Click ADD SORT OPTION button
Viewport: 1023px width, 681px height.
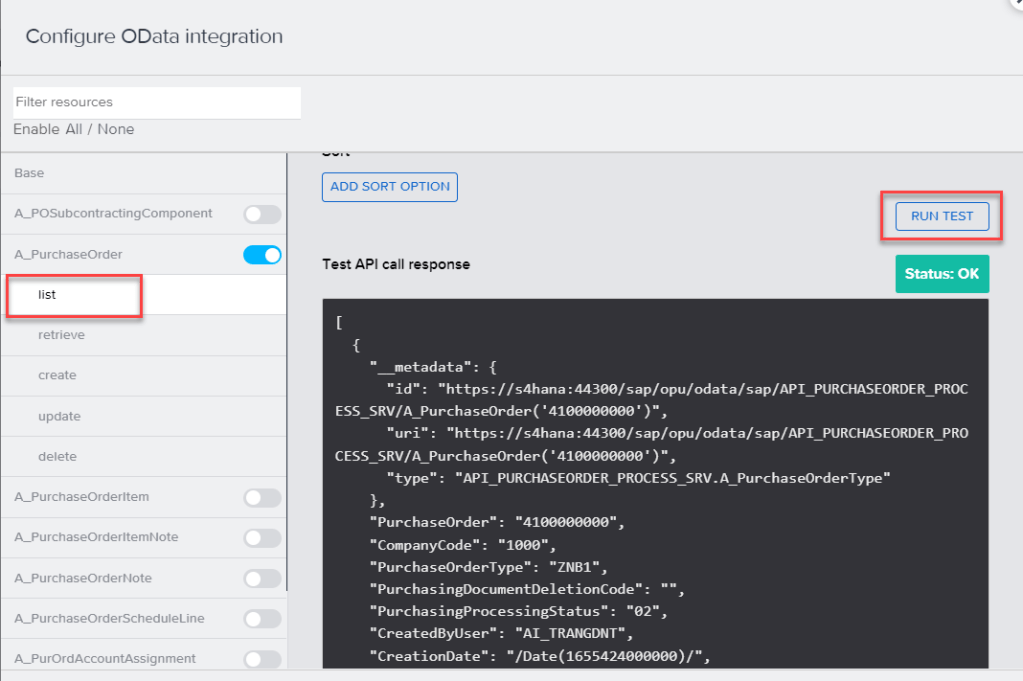click(x=389, y=187)
